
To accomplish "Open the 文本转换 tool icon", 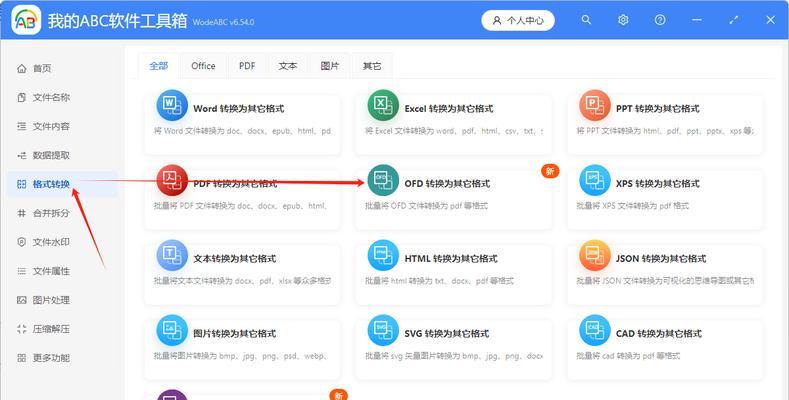I will click(172, 255).
